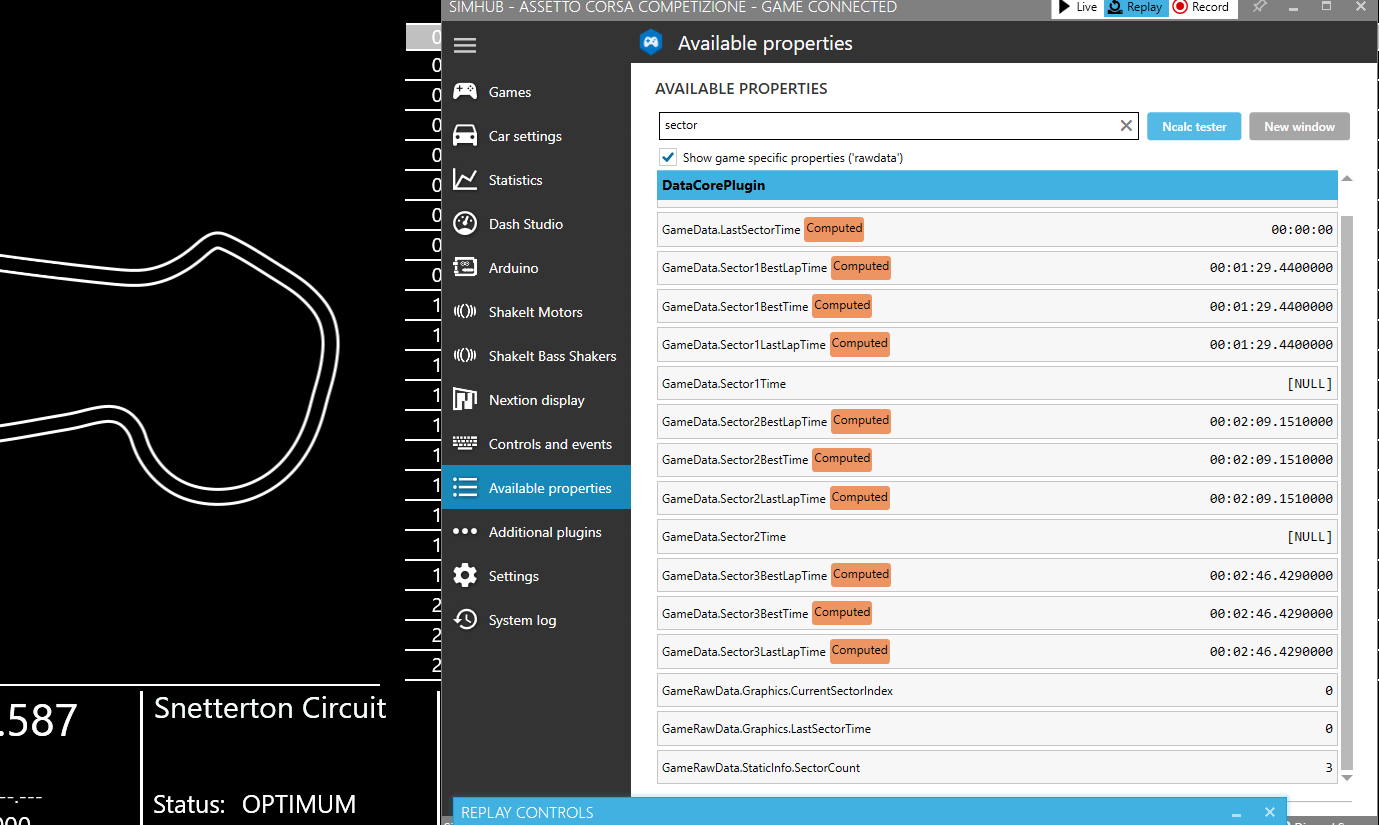1379x825 pixels.
Task: Click the Status OPTIMUM text
Action: pos(255,804)
